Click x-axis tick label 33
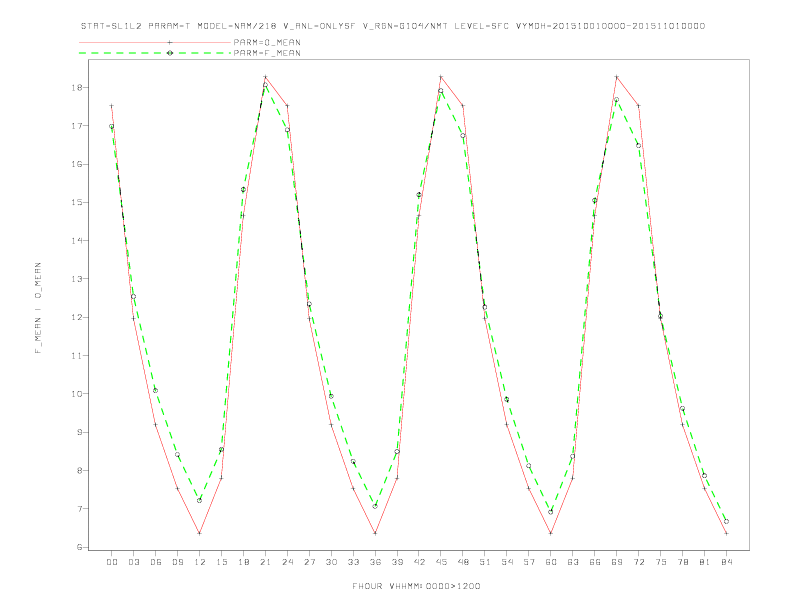Viewport: 792px width, 612px height. pos(353,562)
